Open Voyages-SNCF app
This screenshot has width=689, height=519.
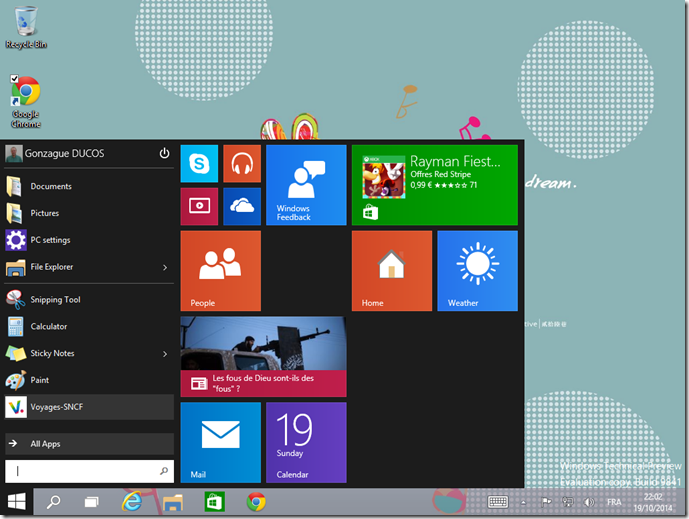(89, 407)
